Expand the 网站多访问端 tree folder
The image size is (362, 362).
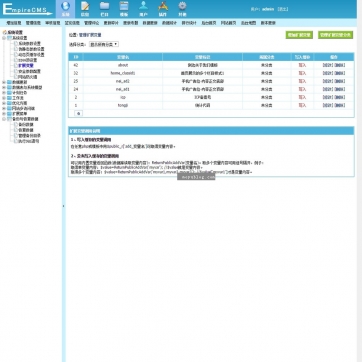(4, 108)
